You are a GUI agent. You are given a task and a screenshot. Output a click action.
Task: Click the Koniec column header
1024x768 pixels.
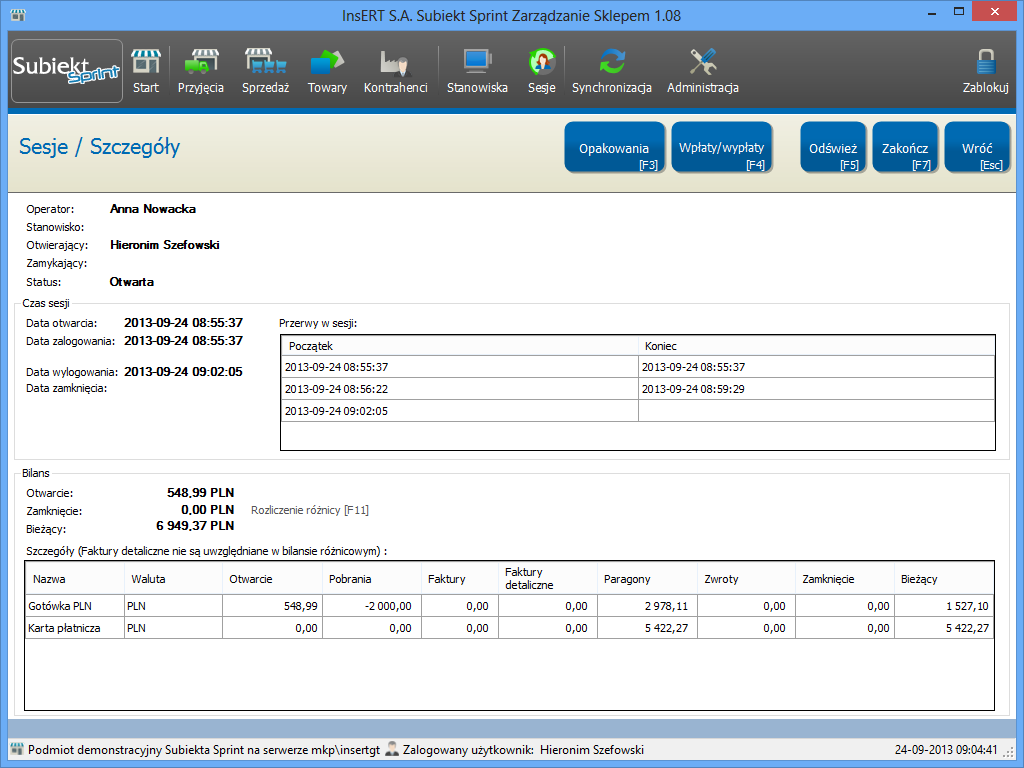tap(816, 345)
